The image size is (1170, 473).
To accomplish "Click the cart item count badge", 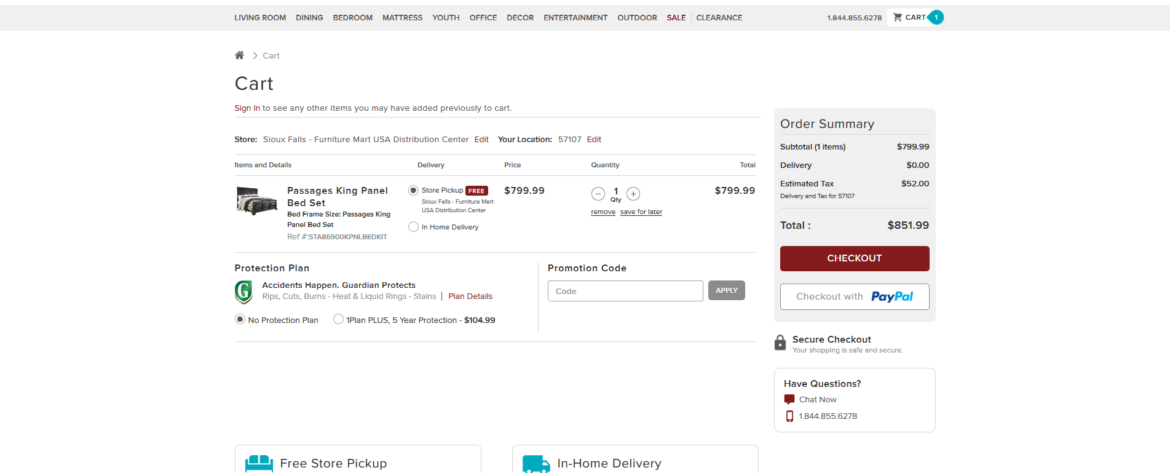I will pos(936,17).
